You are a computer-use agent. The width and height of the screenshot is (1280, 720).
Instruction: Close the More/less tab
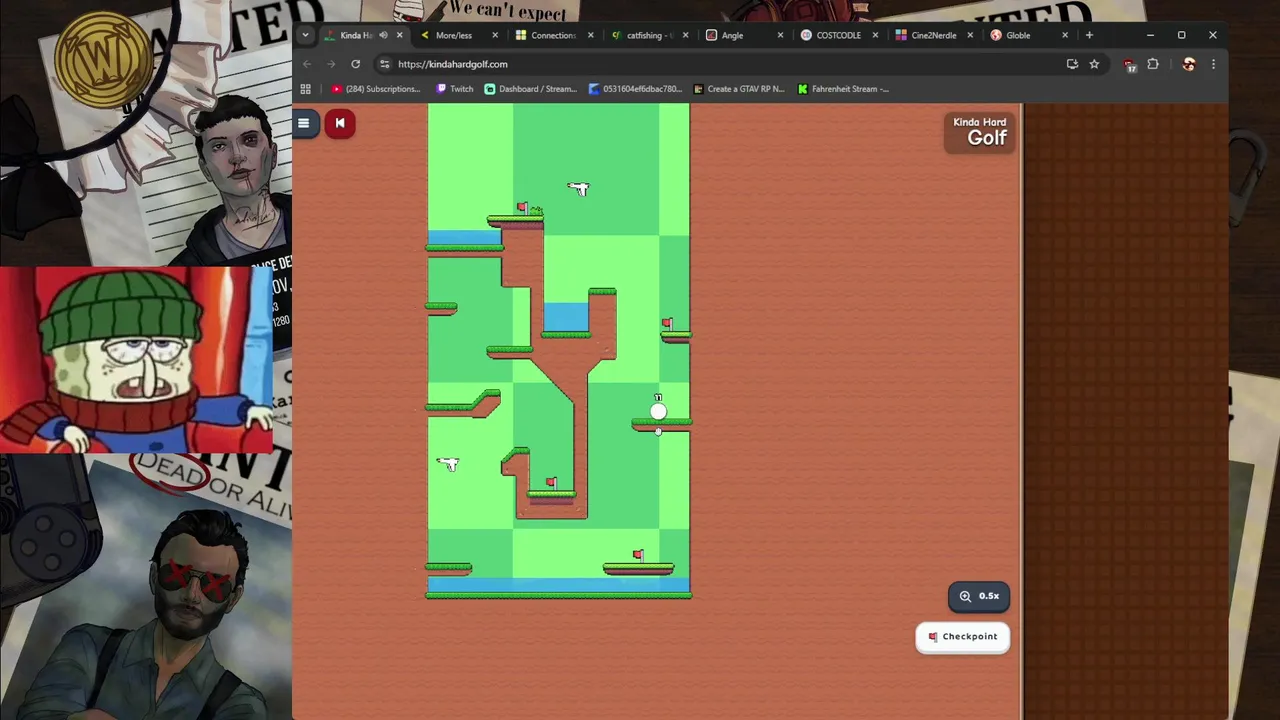coord(494,35)
